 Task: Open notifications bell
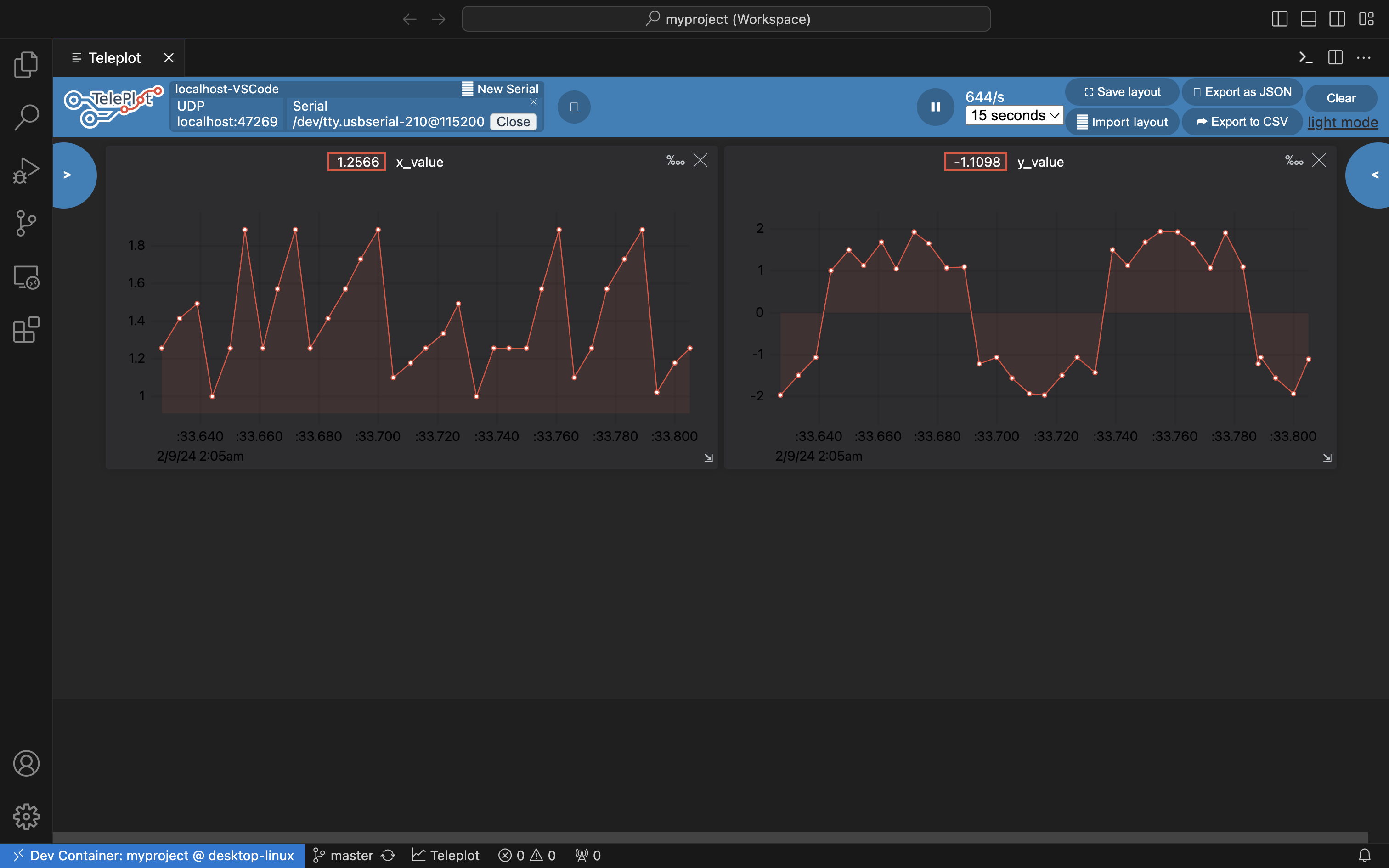coord(1365,855)
